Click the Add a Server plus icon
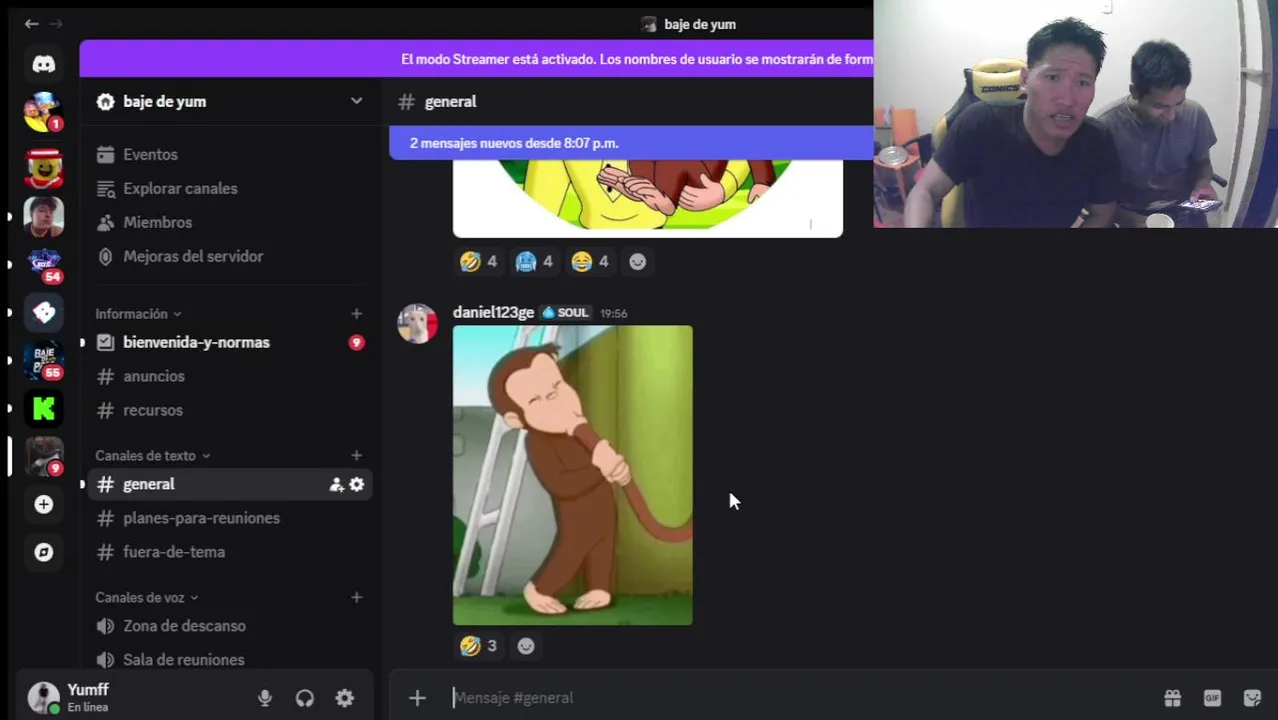The width and height of the screenshot is (1278, 720). [43, 504]
